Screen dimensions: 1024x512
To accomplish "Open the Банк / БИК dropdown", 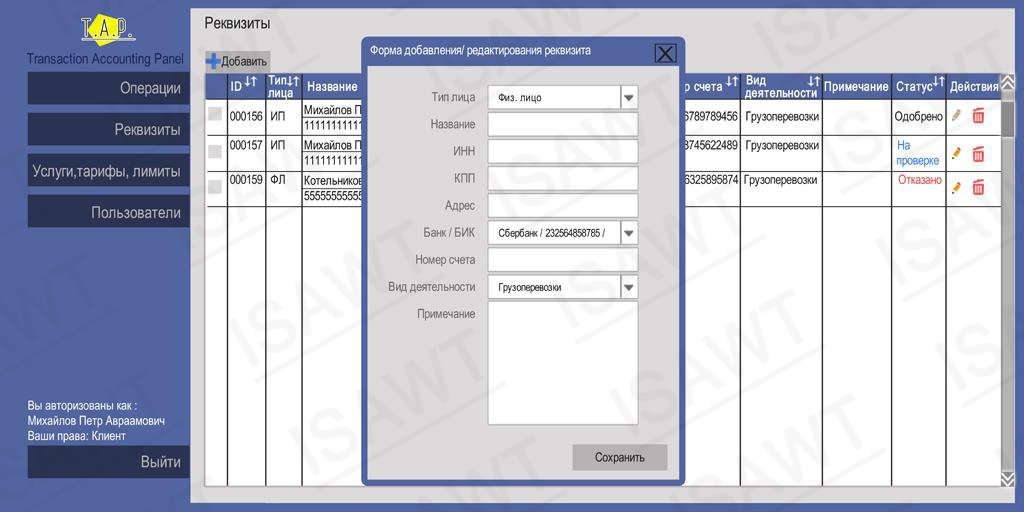I will click(x=628, y=233).
